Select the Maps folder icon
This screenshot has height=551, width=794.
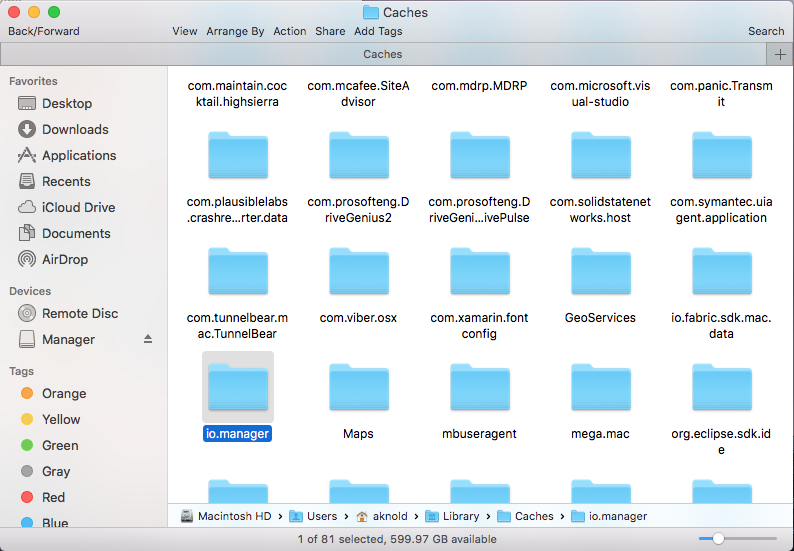[x=358, y=387]
